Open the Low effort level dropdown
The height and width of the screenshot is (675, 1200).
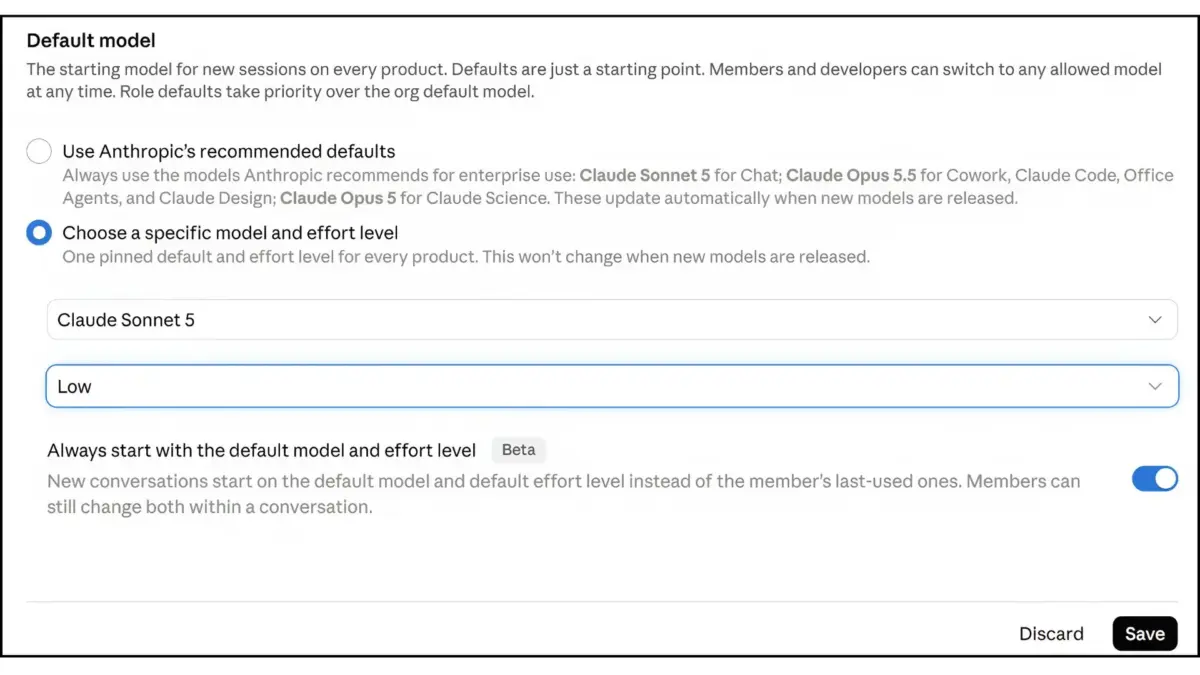tap(612, 386)
